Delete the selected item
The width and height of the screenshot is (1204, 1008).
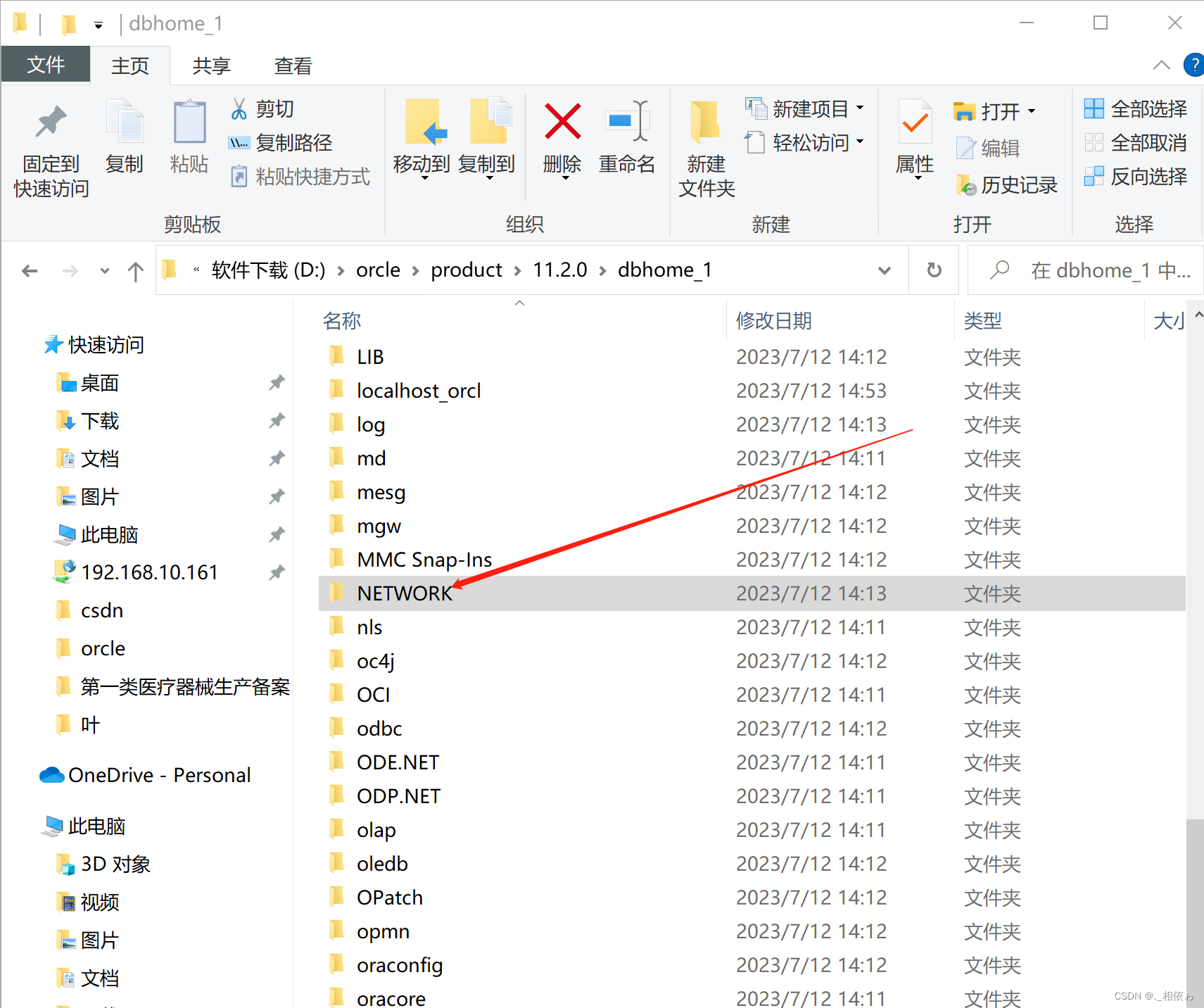562,139
